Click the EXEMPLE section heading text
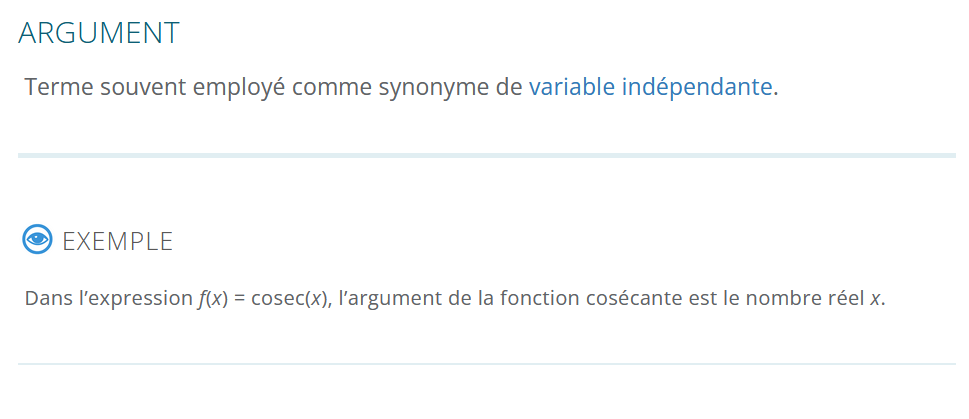 [x=117, y=241]
